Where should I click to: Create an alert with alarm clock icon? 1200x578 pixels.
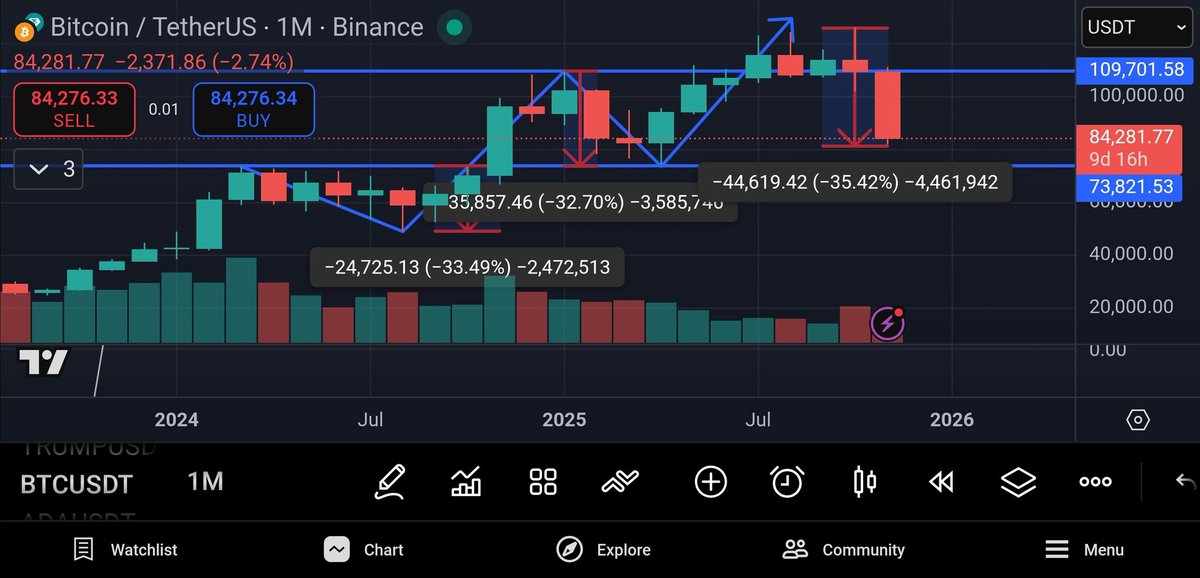(x=788, y=482)
